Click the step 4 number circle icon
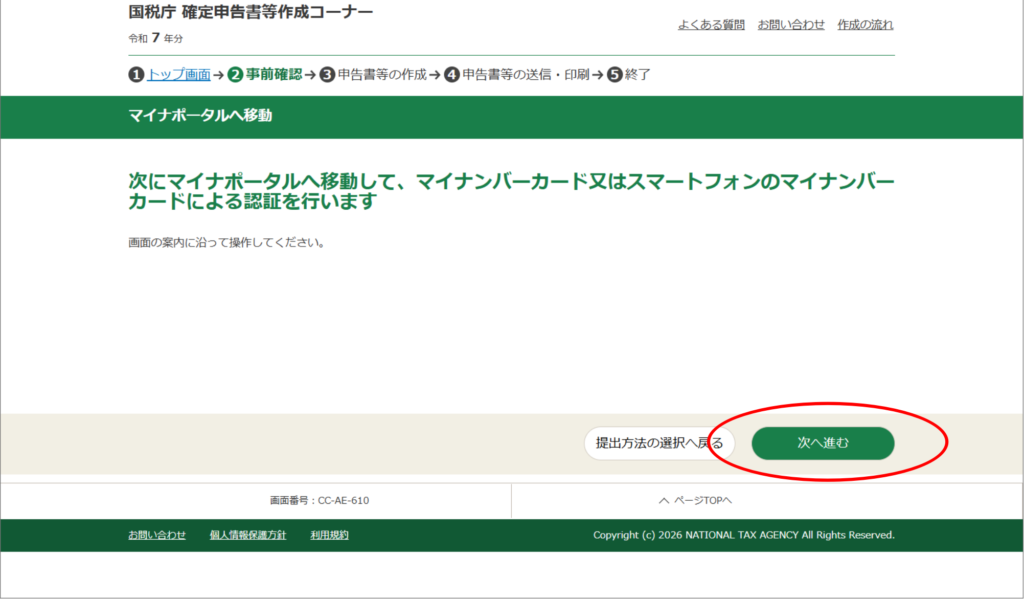The height and width of the screenshot is (599, 1024). [452, 75]
